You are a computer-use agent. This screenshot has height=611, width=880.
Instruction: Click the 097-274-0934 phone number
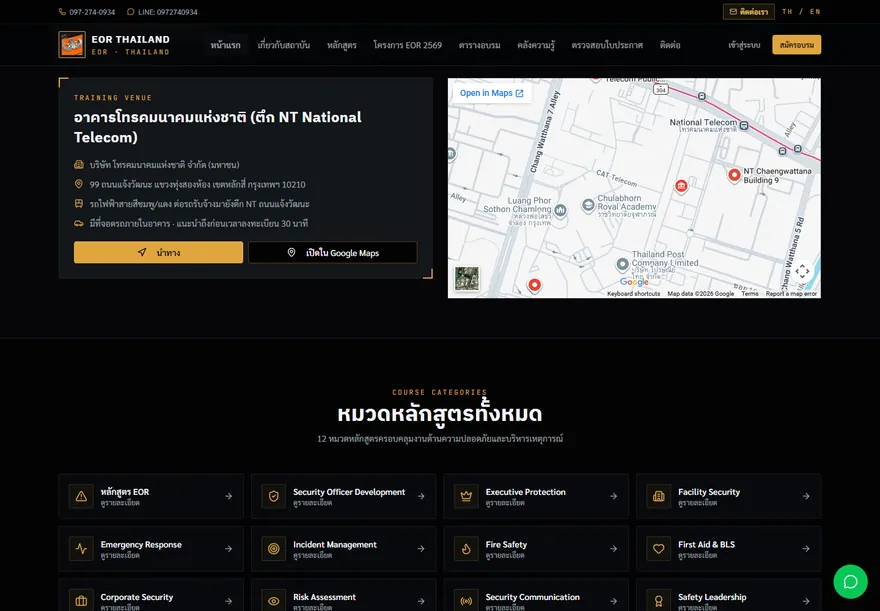click(92, 12)
